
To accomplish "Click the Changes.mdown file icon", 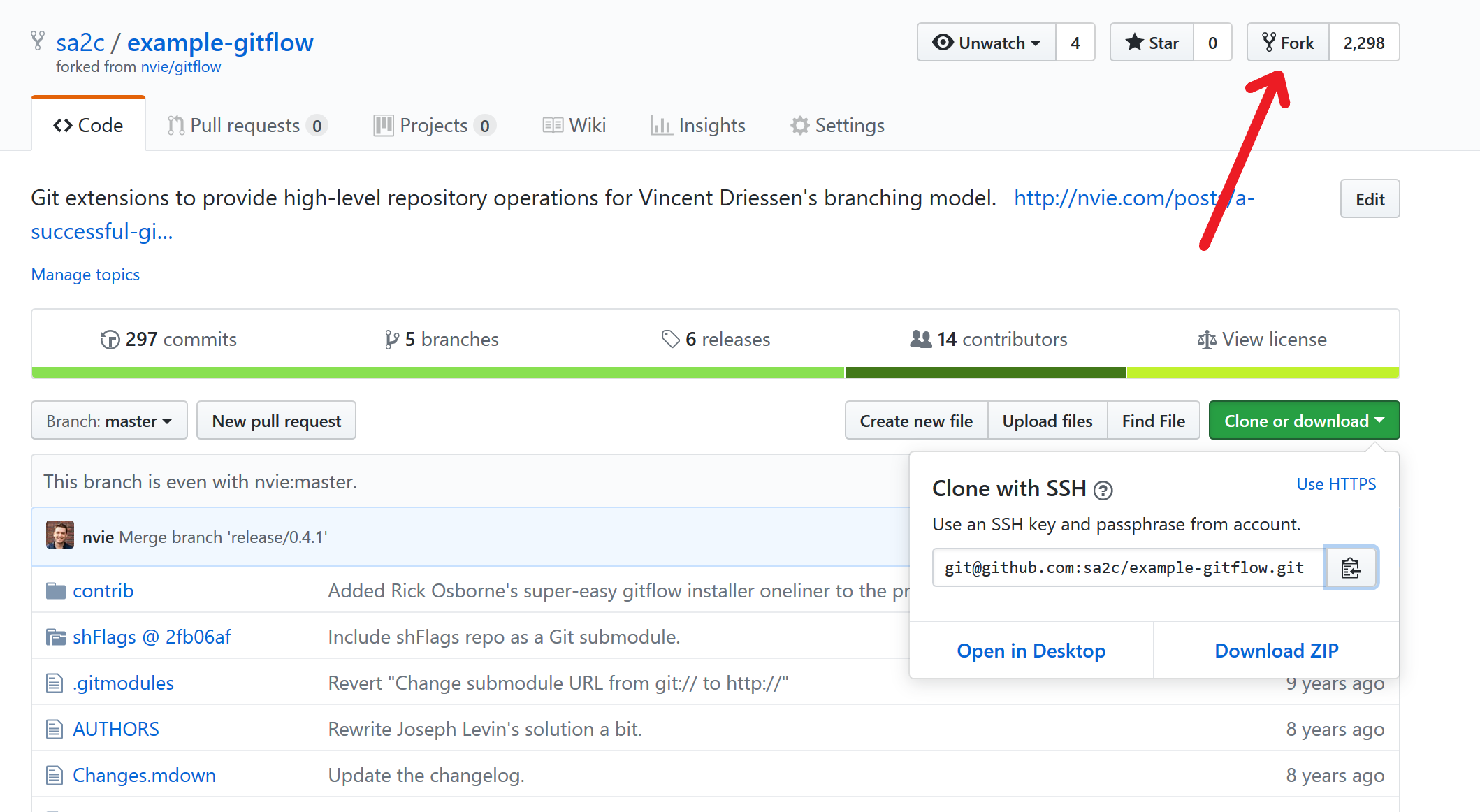I will (55, 776).
